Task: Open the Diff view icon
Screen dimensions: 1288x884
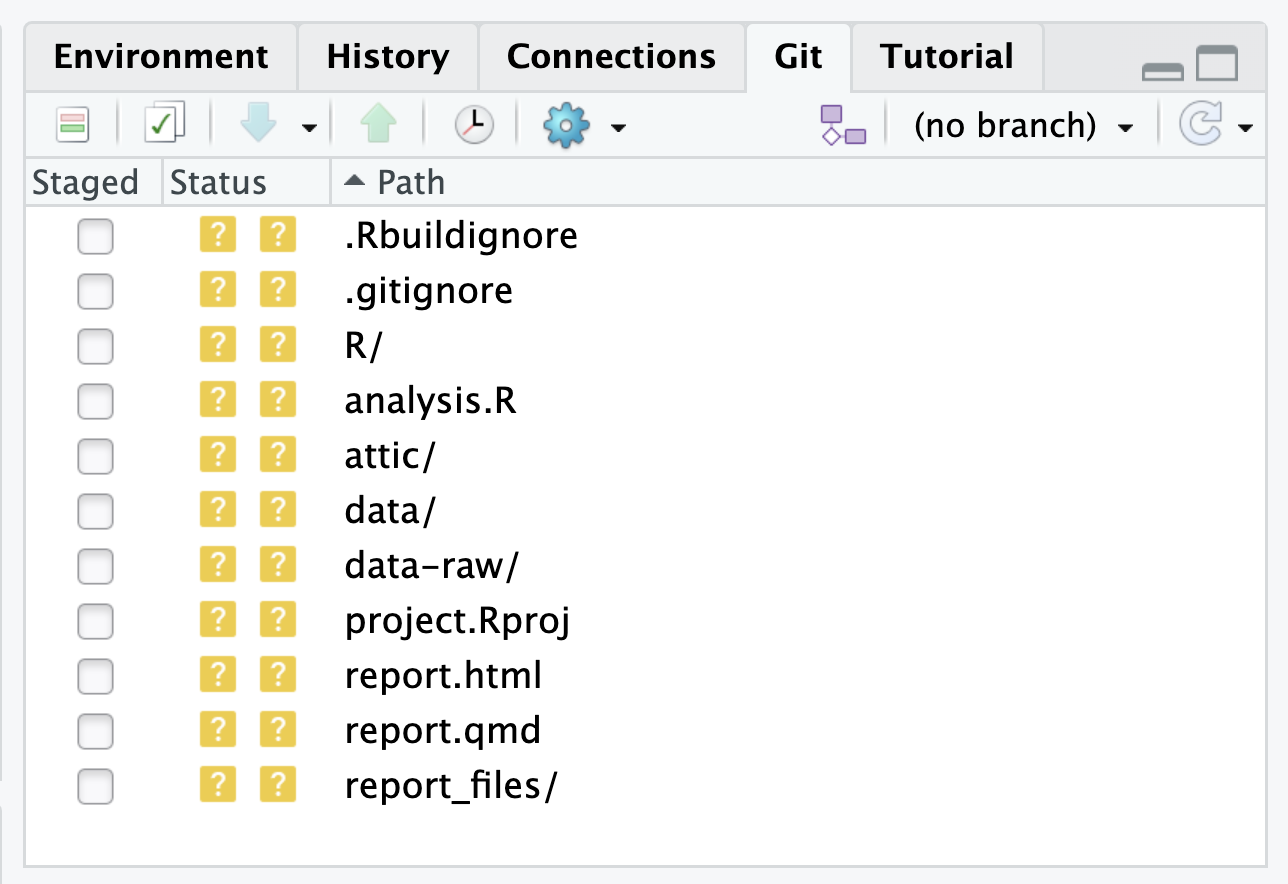Action: click(x=72, y=126)
